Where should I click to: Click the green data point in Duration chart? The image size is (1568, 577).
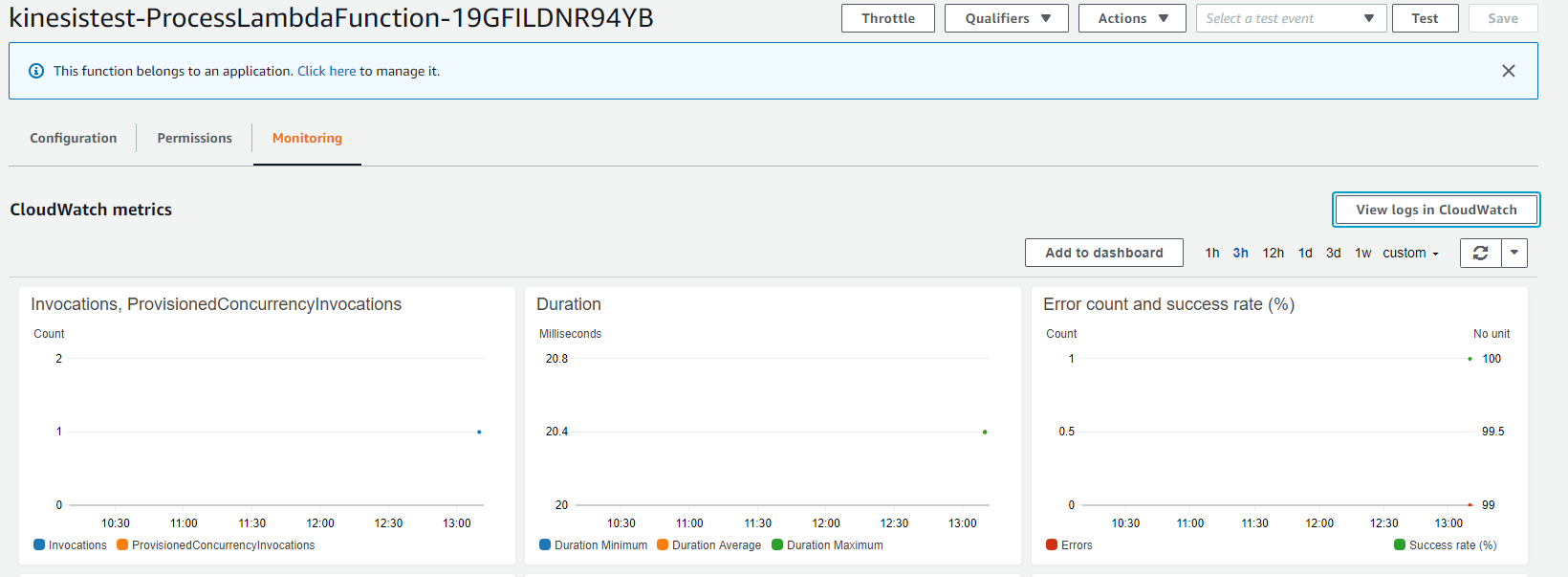coord(985,432)
